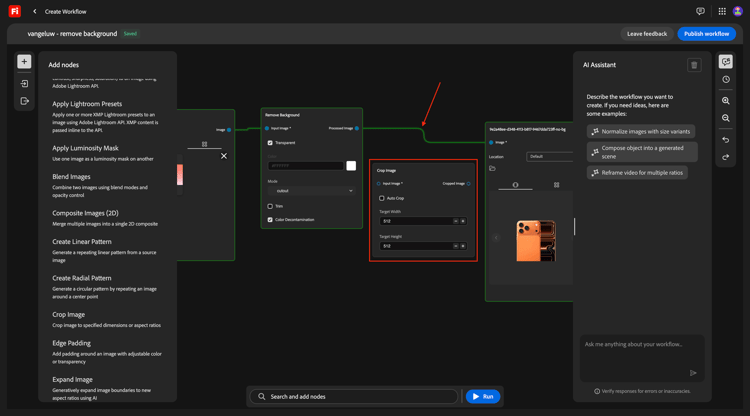
Task: Redo the last action
Action: coord(726,157)
